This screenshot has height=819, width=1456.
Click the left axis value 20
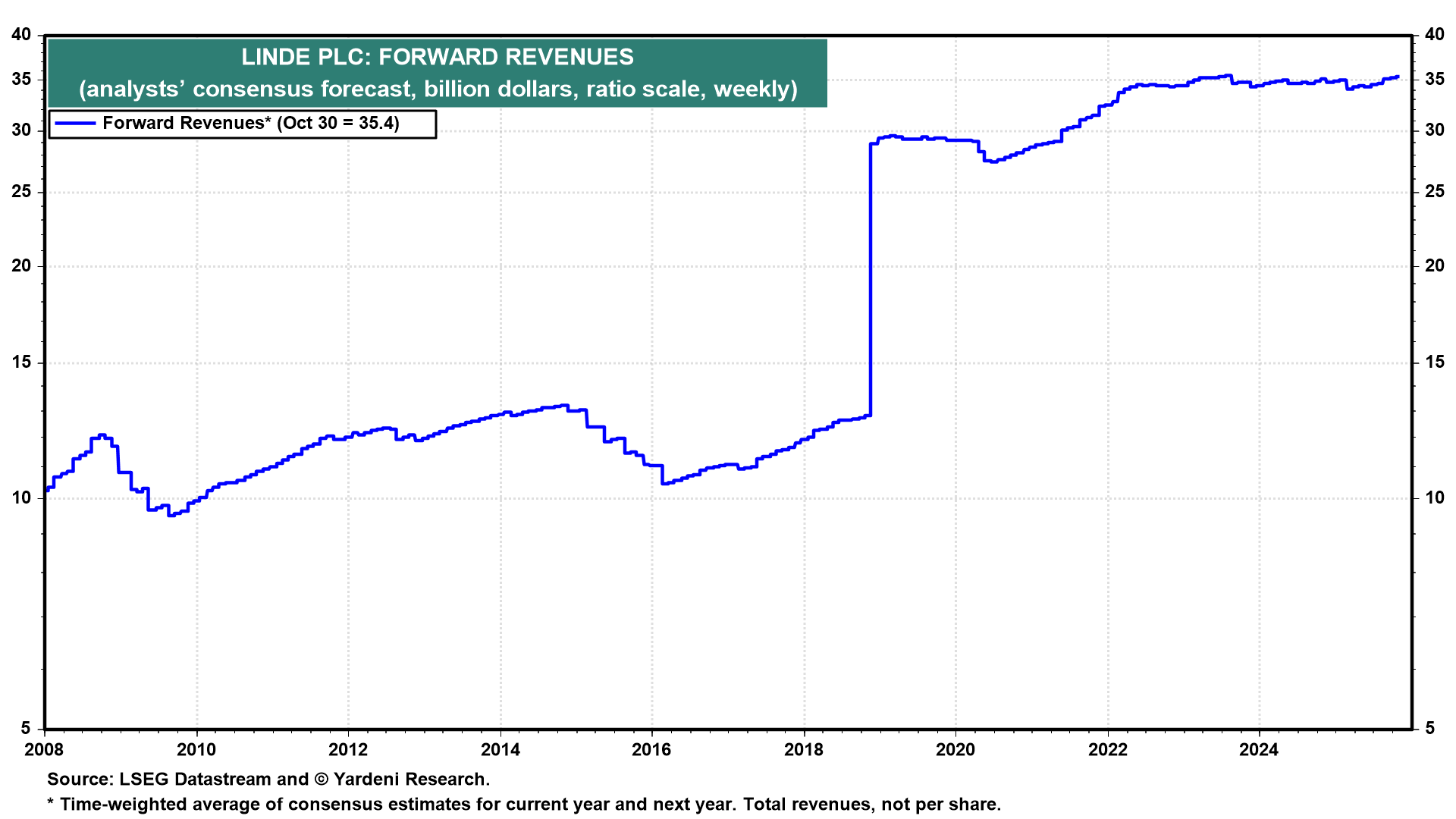(22, 266)
